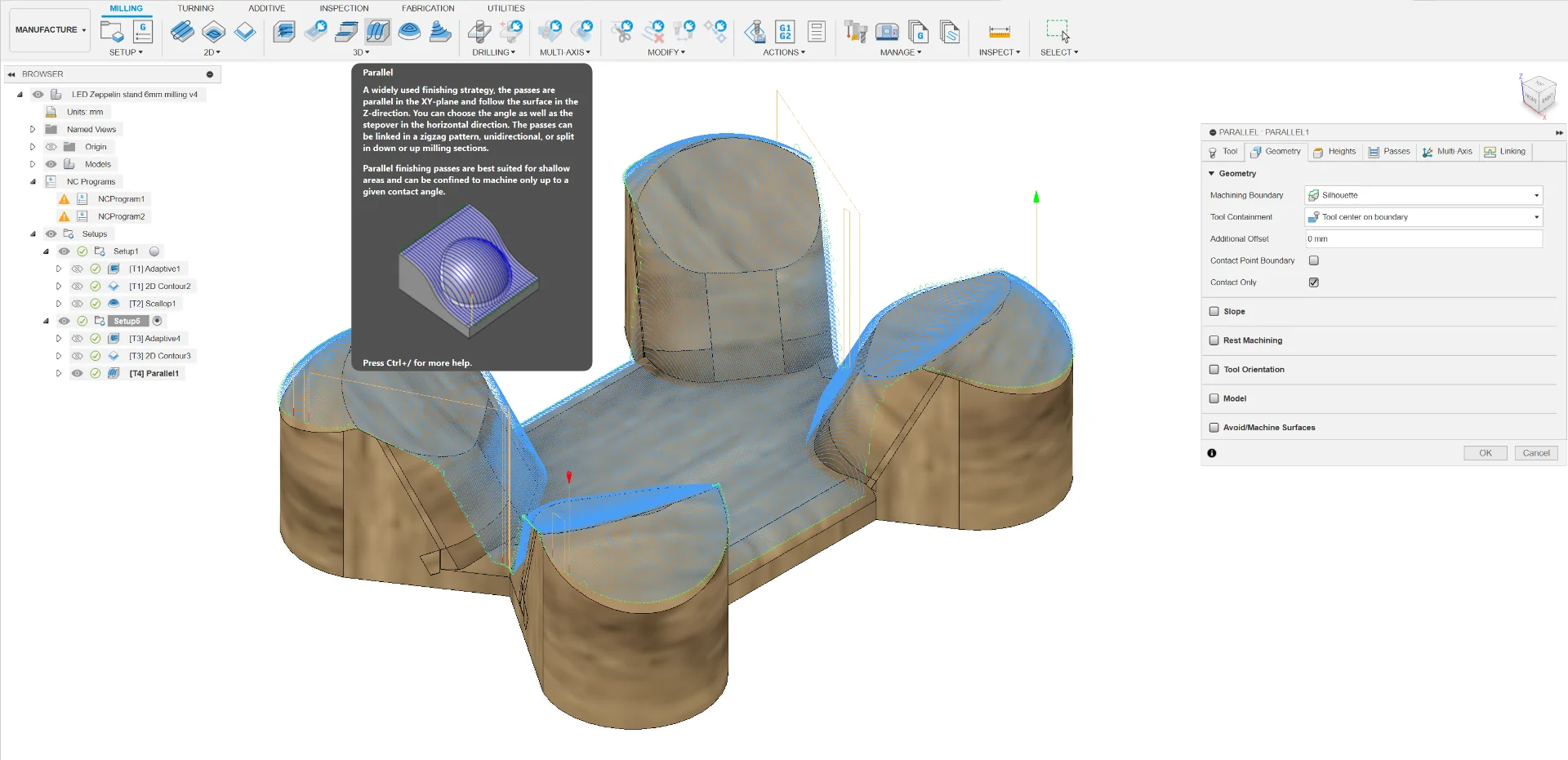Viewport: 1568px width, 760px height.
Task: Enable the Rest Machining checkbox
Action: pyautogui.click(x=1214, y=340)
